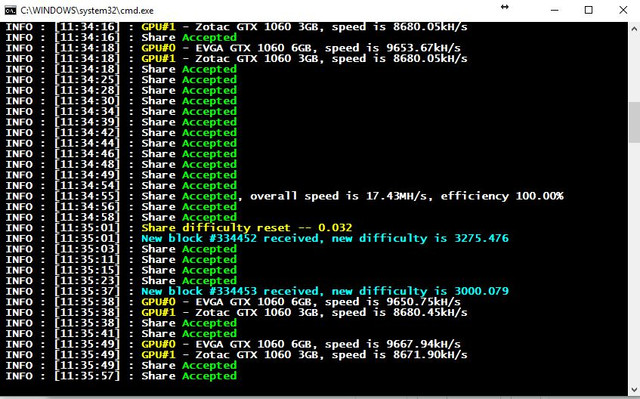Click the difficulty value '3000.079'
The height and width of the screenshot is (399, 640).
pos(482,291)
